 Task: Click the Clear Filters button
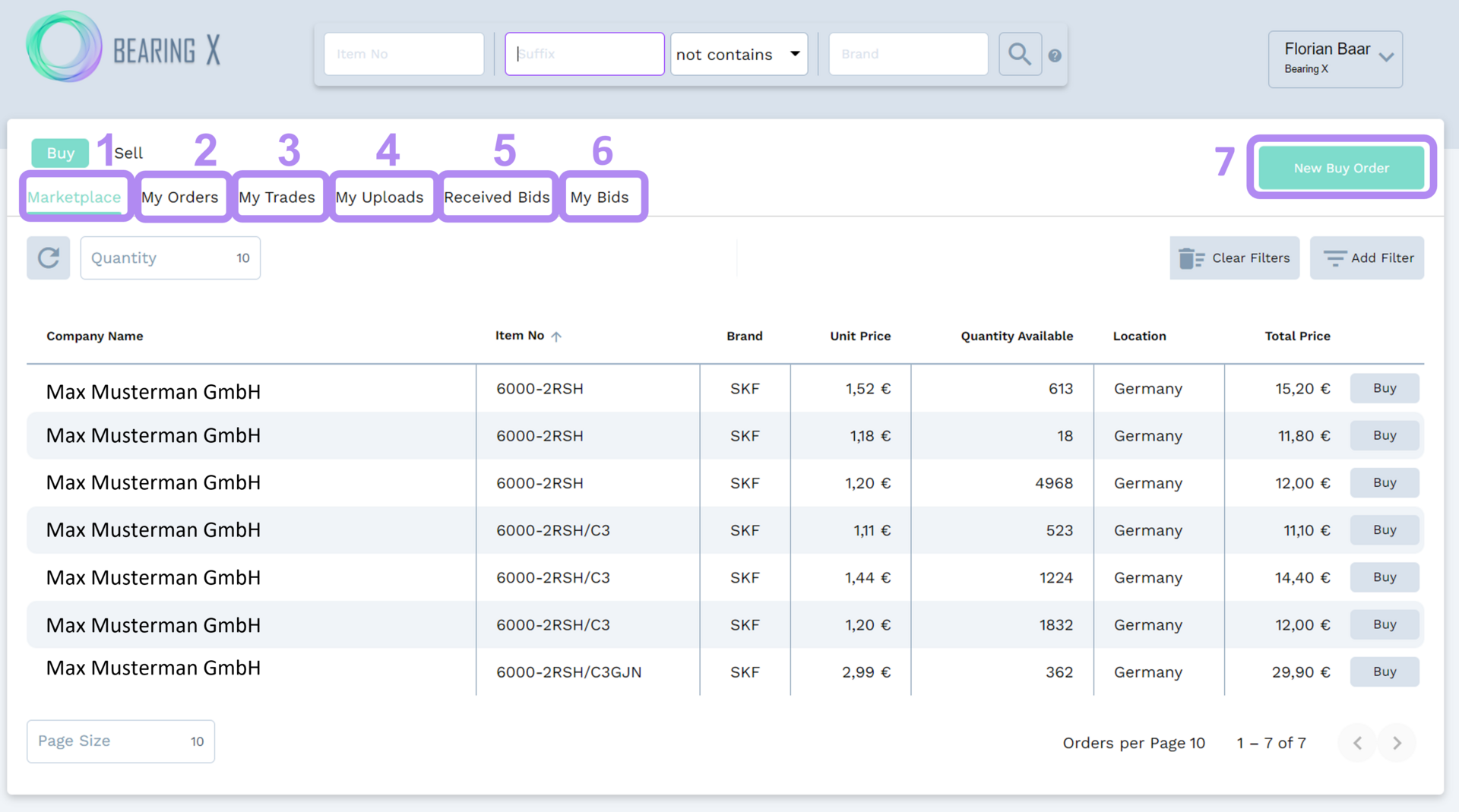tap(1234, 258)
